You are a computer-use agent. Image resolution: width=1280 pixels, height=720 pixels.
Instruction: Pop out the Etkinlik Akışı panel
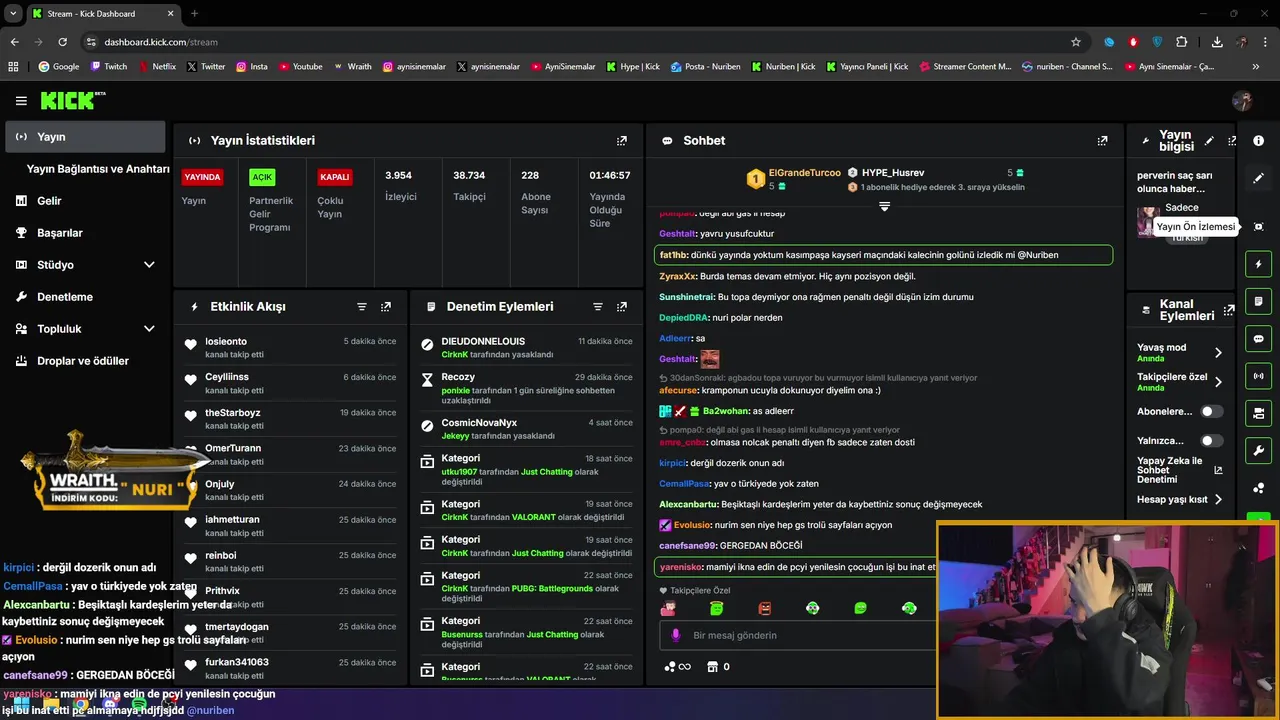pyautogui.click(x=386, y=307)
